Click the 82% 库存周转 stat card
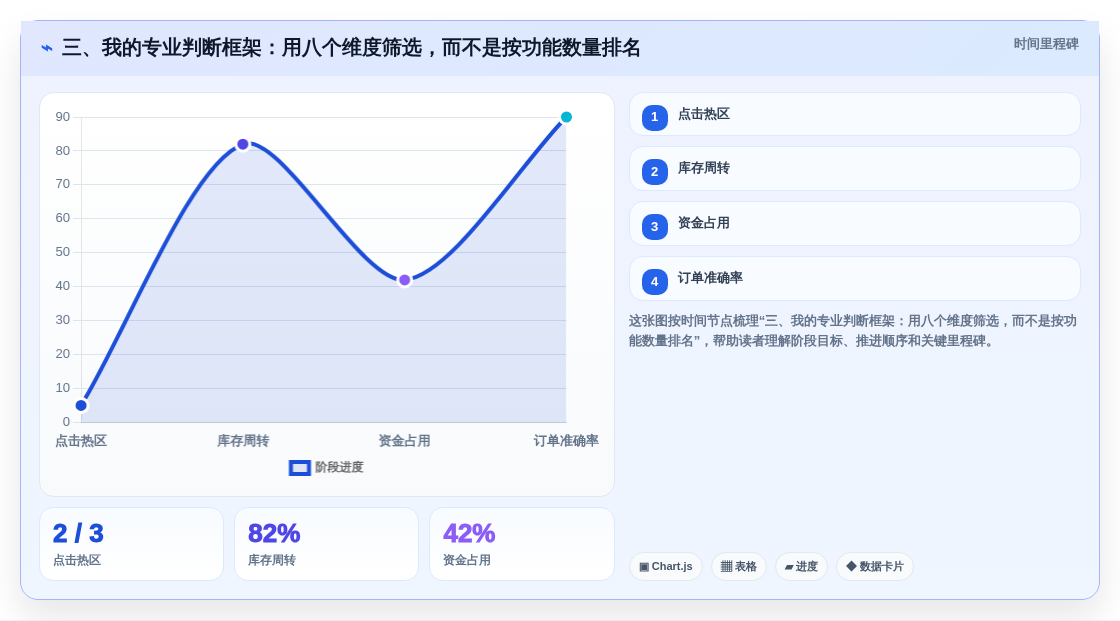 (326, 544)
